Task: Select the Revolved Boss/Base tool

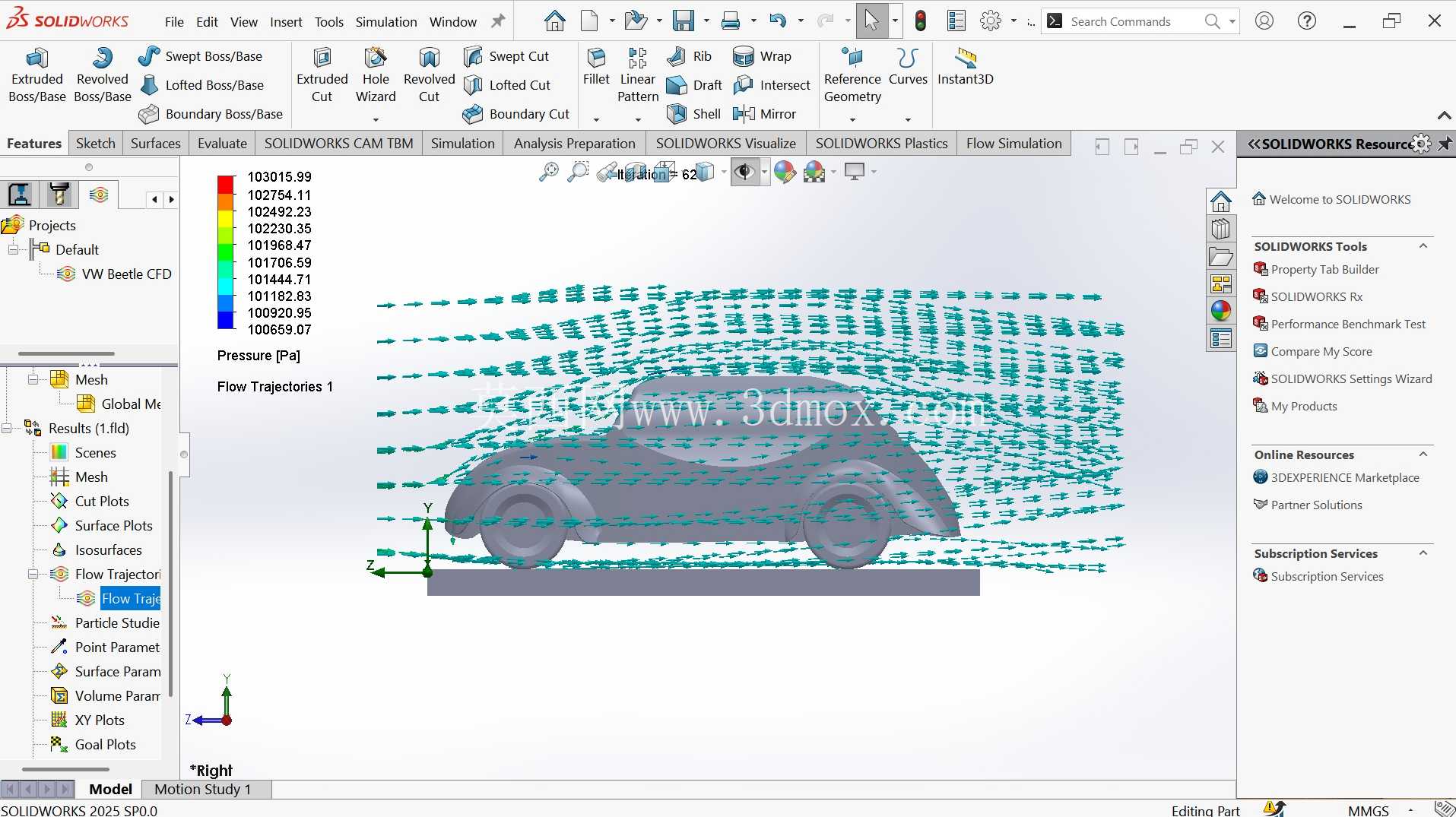Action: coord(103,74)
